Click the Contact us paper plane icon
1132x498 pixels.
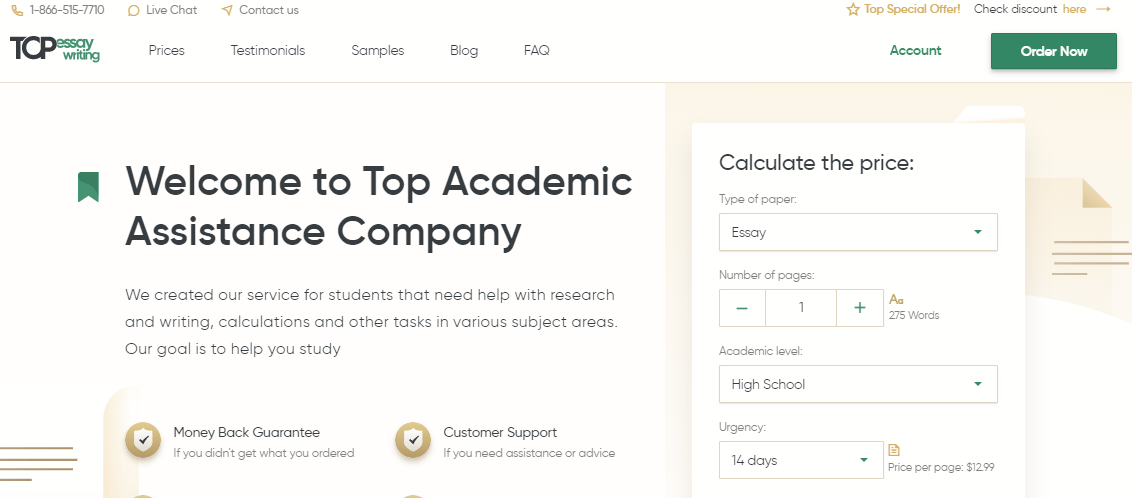point(227,10)
